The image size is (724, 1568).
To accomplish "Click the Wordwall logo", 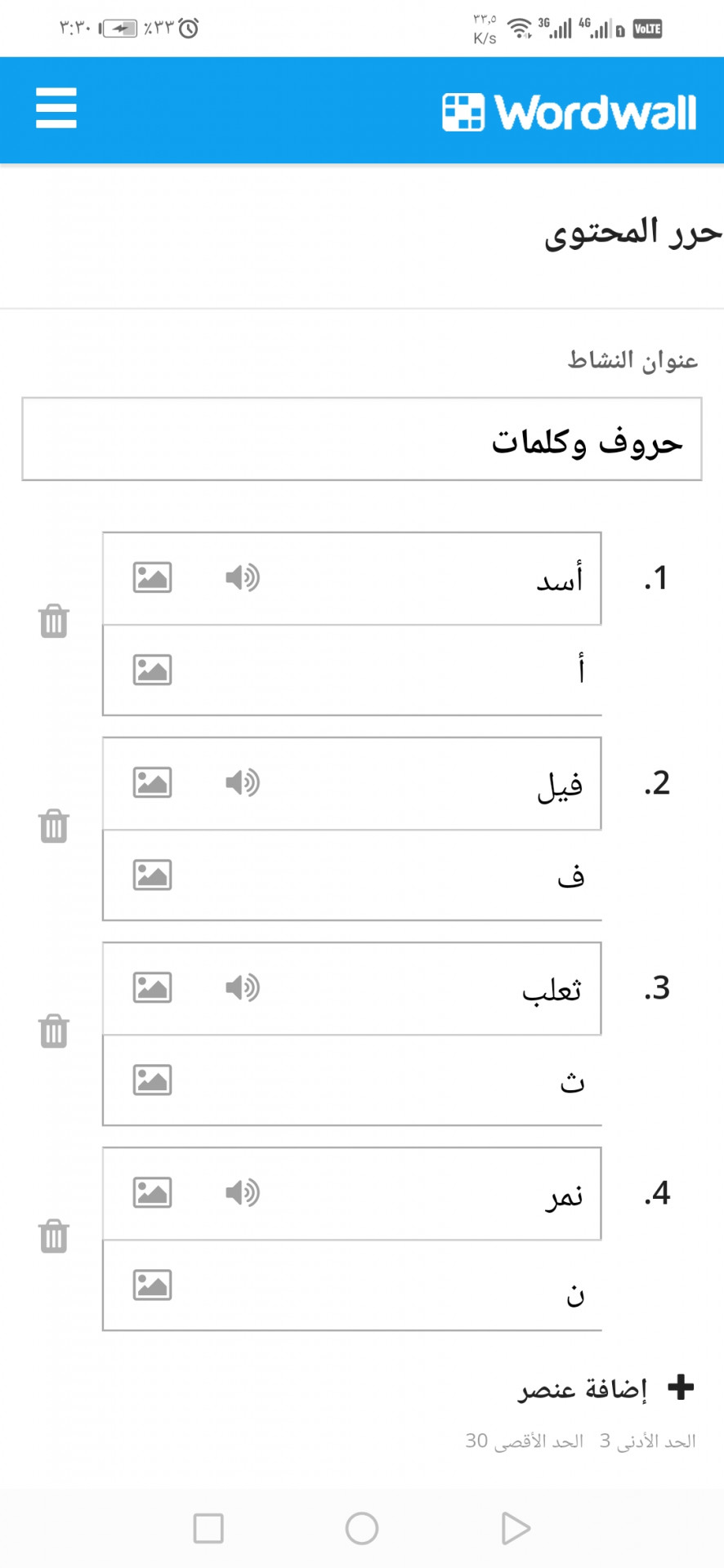I will click(x=569, y=113).
